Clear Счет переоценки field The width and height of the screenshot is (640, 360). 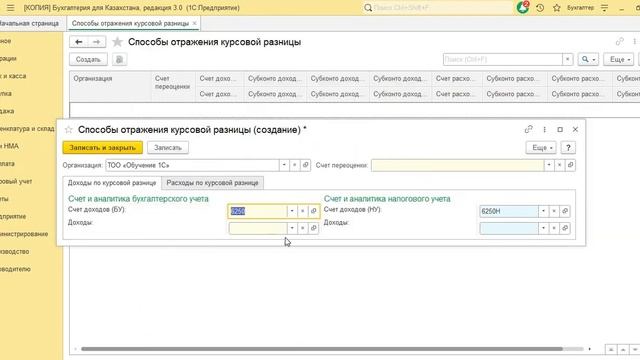tap(560, 165)
